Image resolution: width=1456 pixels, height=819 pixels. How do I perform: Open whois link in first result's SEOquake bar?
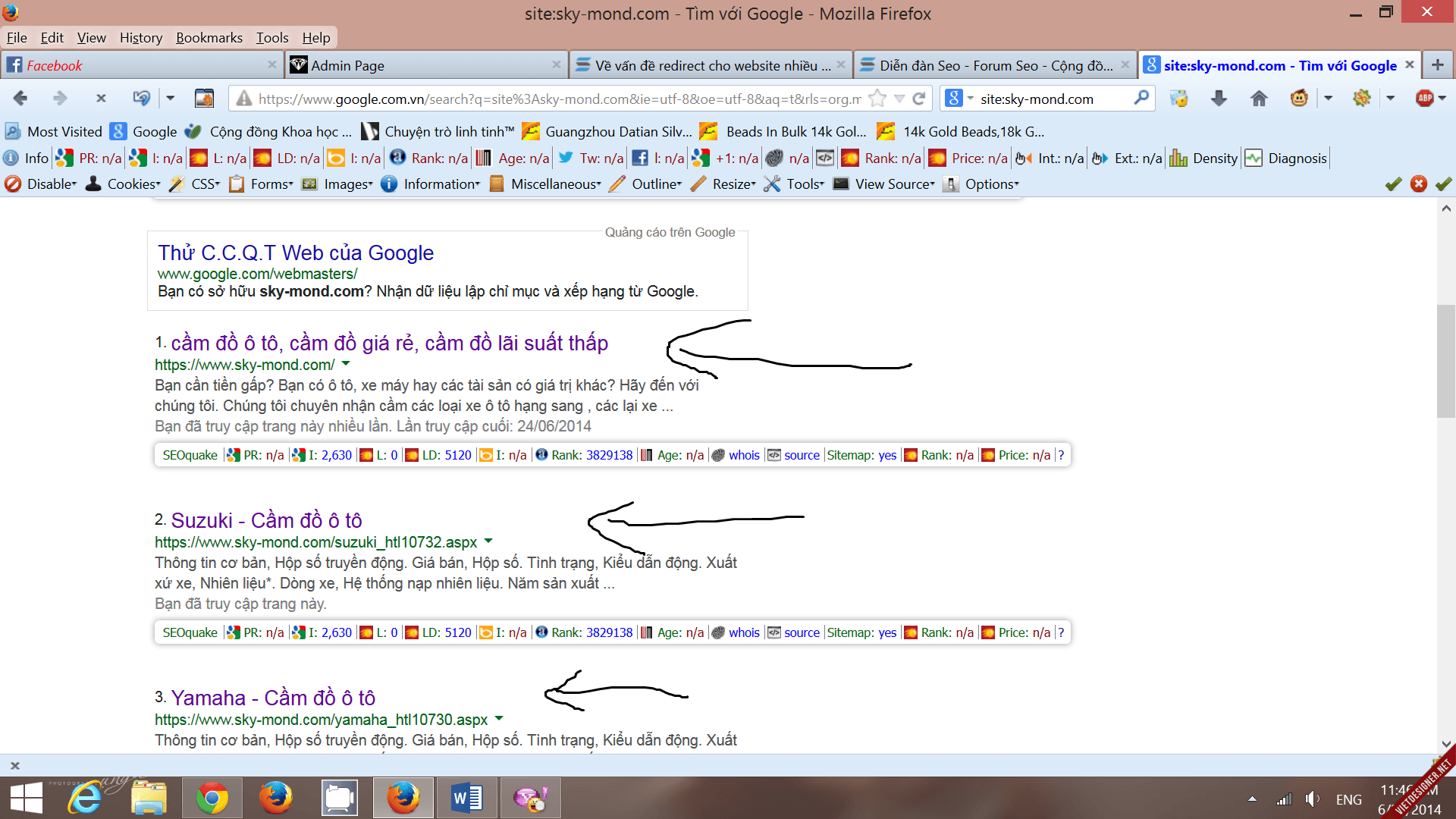click(743, 455)
